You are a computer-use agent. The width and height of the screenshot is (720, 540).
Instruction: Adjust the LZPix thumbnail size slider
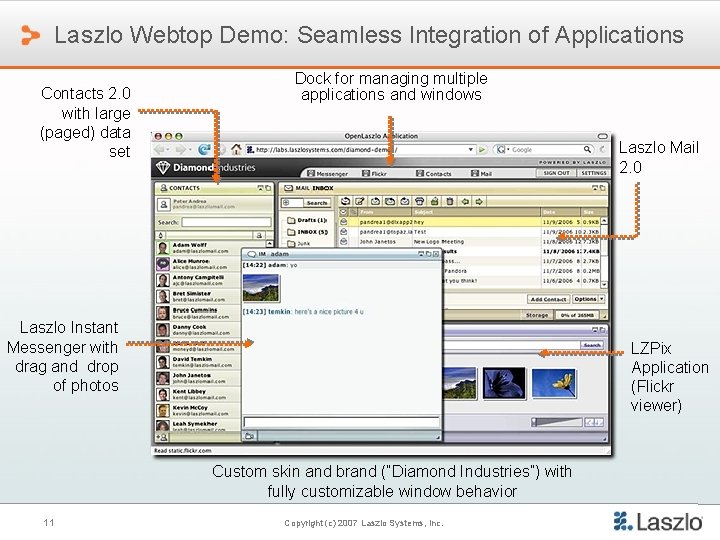click(557, 422)
